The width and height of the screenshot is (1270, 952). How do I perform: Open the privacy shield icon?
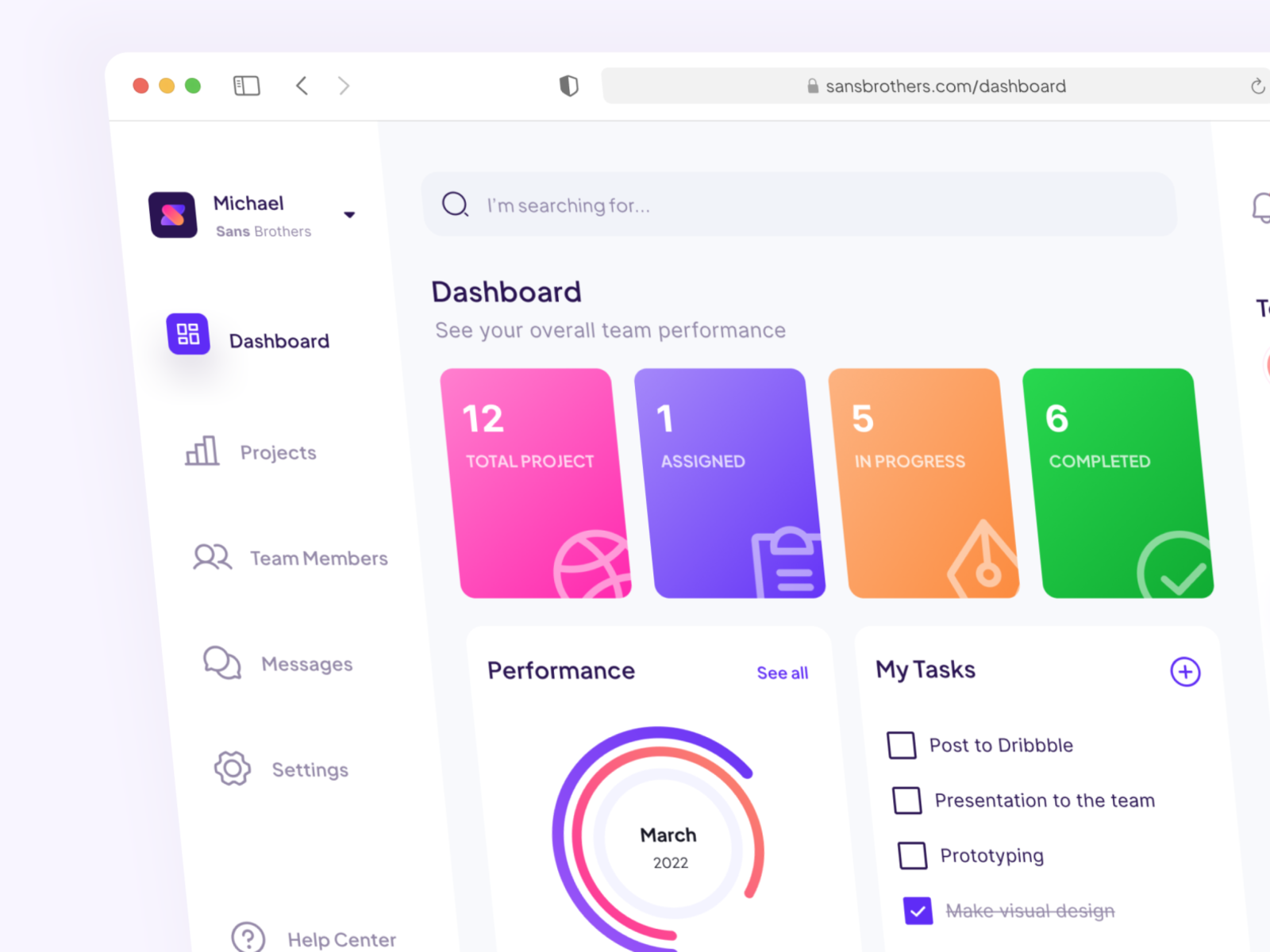click(568, 86)
